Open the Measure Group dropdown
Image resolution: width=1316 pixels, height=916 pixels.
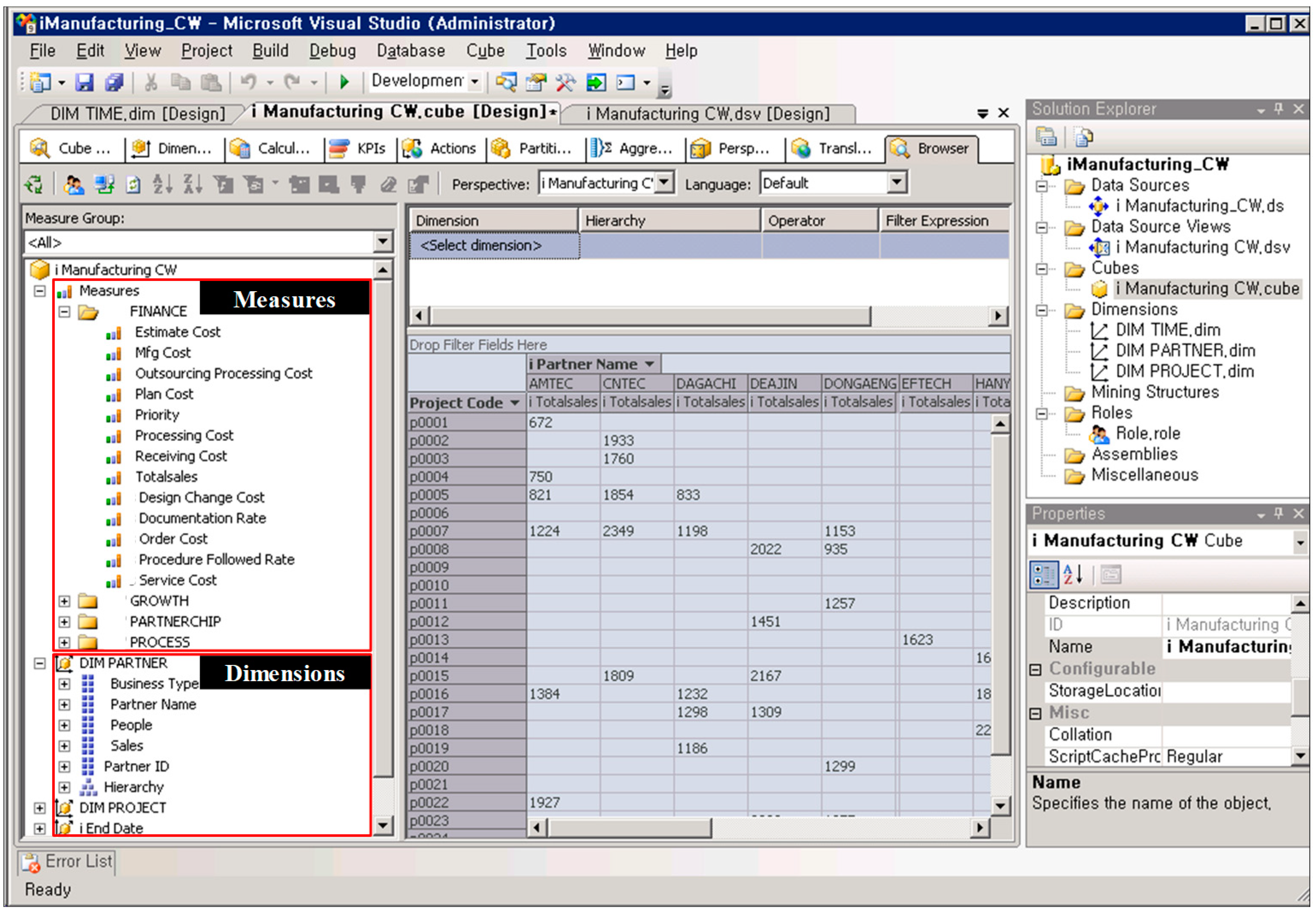383,241
